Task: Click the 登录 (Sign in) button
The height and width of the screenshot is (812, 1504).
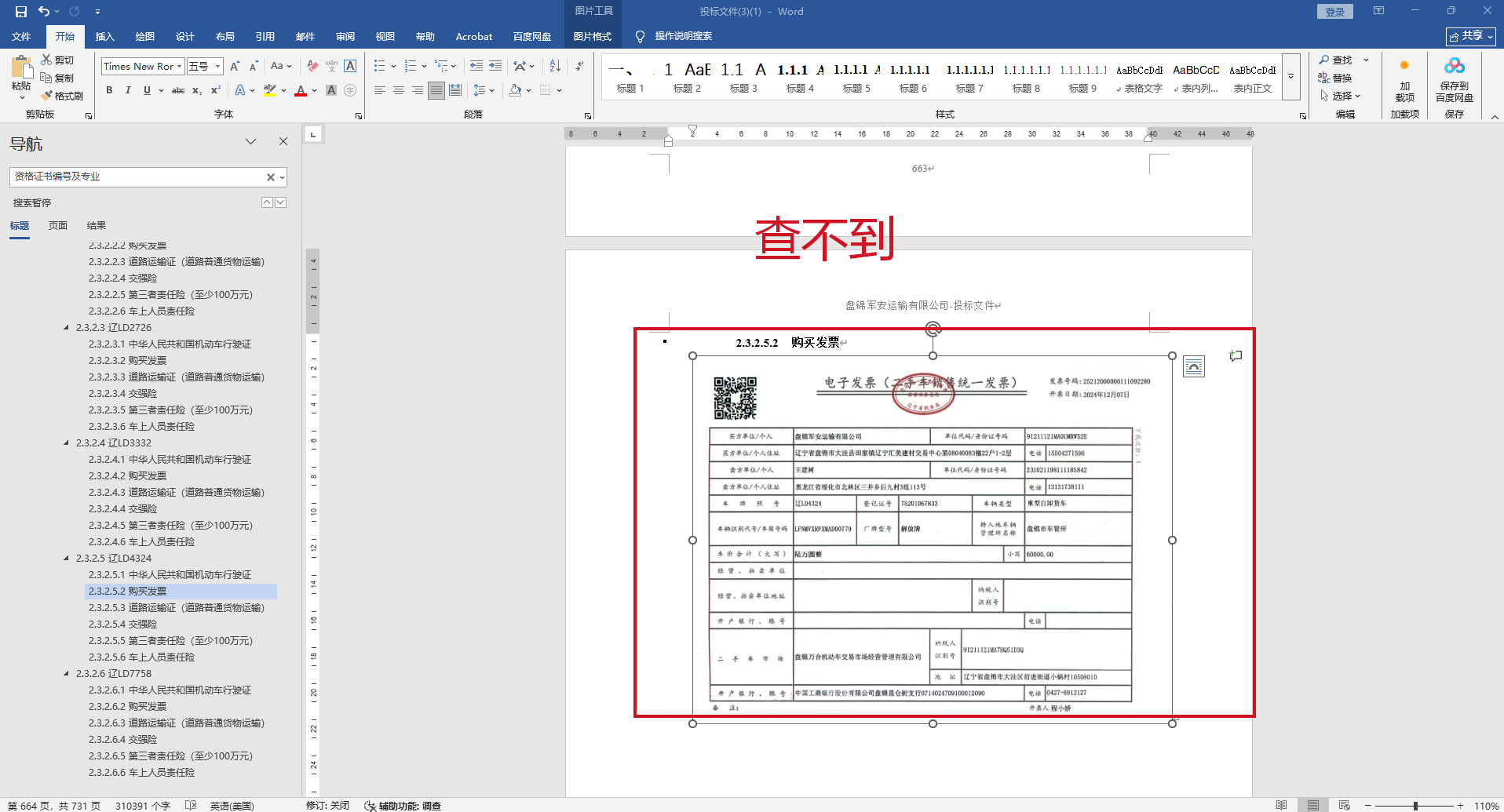Action: click(1335, 12)
